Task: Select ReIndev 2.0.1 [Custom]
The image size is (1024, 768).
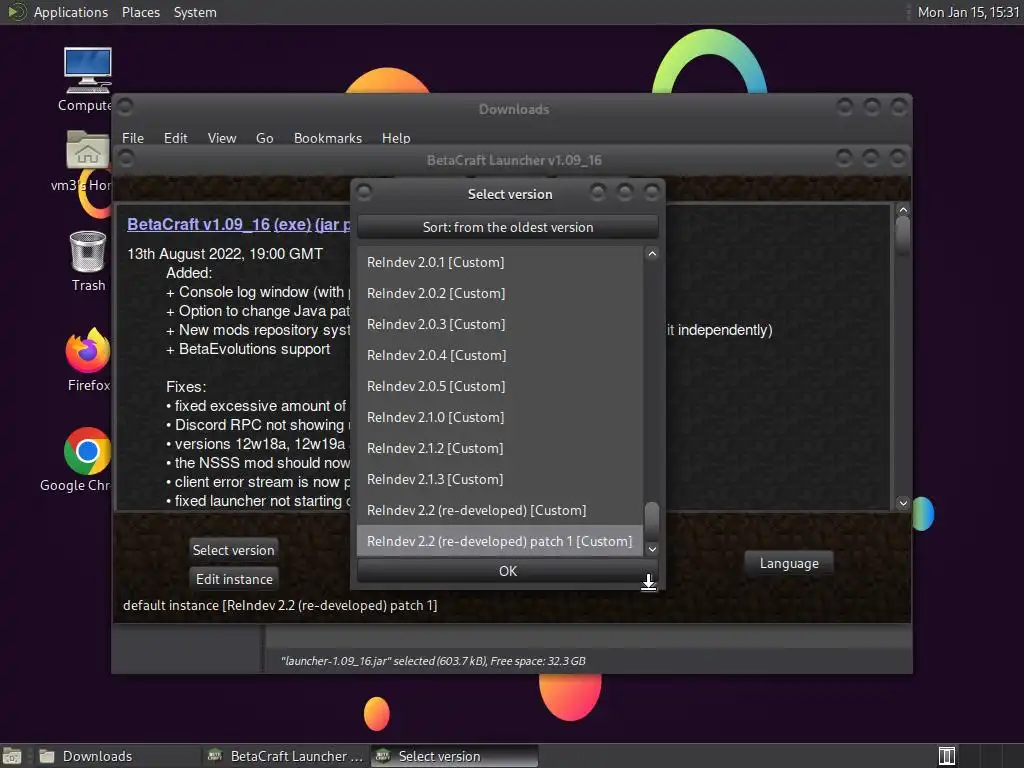Action: [x=500, y=262]
